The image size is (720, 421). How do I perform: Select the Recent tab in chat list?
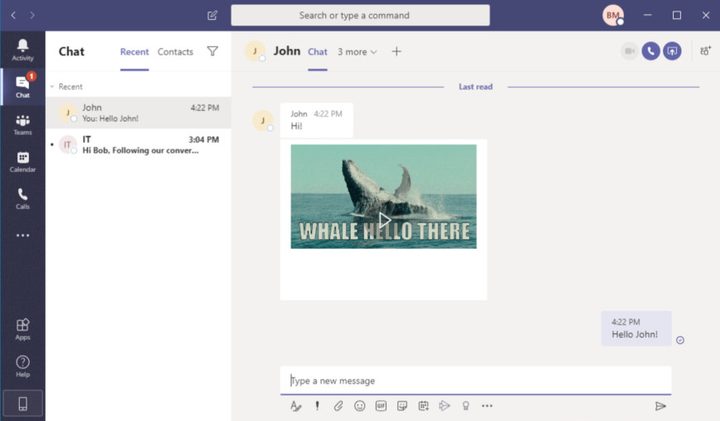tap(134, 52)
